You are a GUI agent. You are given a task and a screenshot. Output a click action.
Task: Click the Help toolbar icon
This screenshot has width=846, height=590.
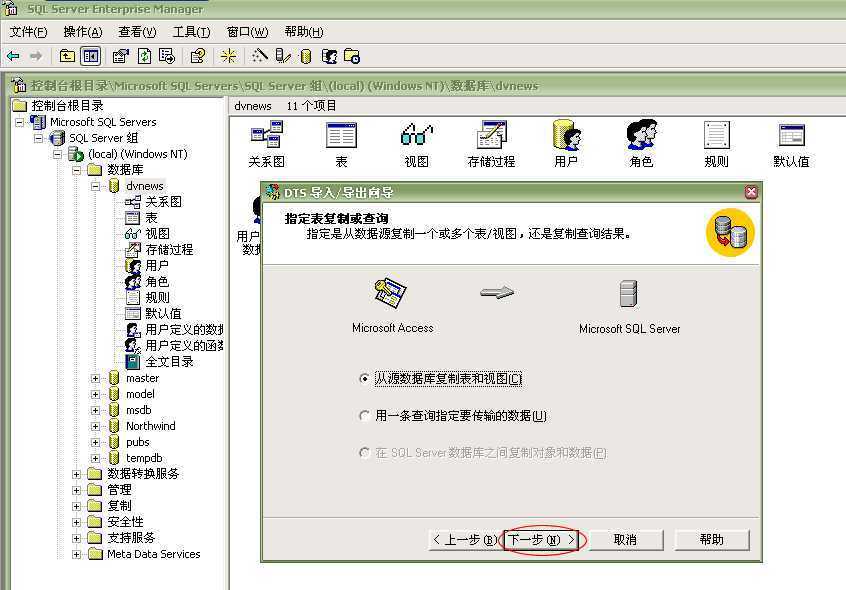coord(198,56)
